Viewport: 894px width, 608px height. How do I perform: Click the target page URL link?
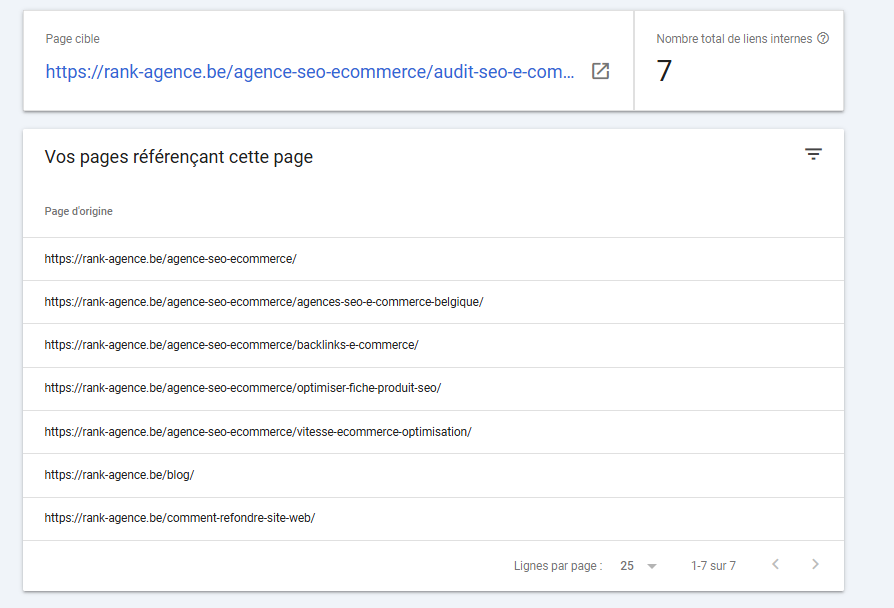coord(310,72)
